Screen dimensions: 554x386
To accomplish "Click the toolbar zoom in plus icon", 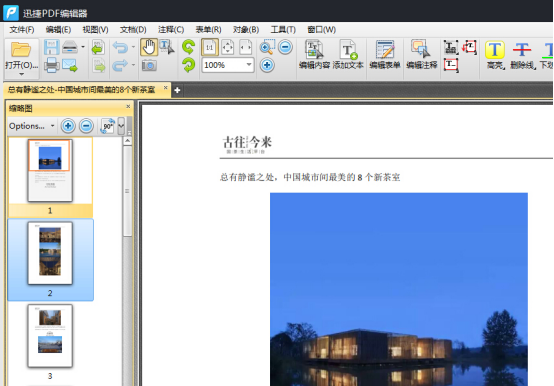I will point(267,65).
